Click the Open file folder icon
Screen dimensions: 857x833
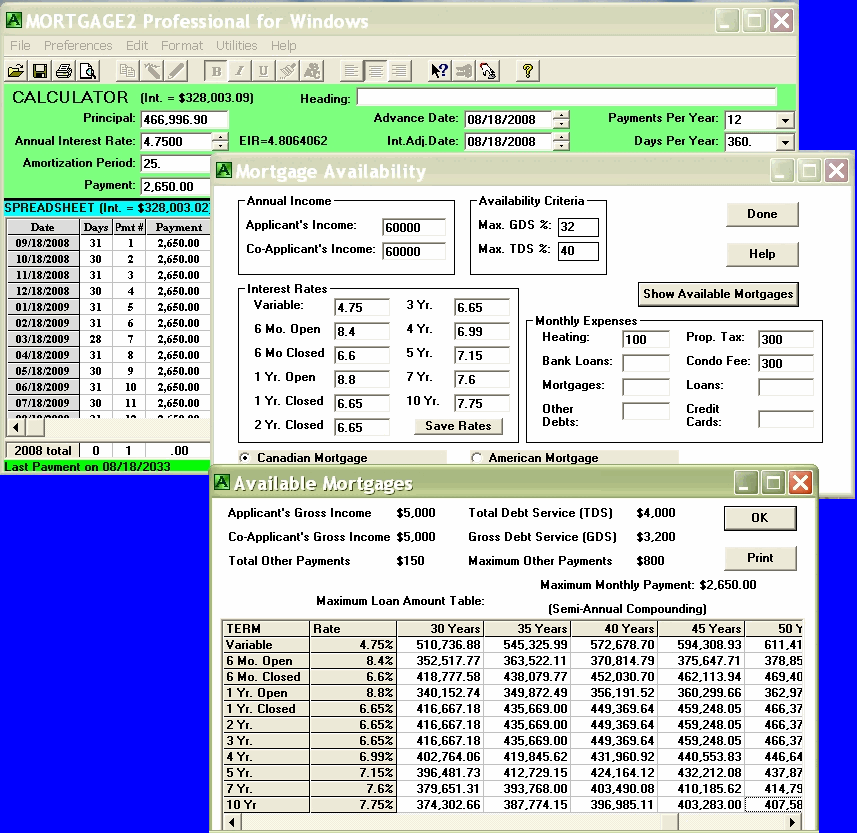(x=16, y=71)
